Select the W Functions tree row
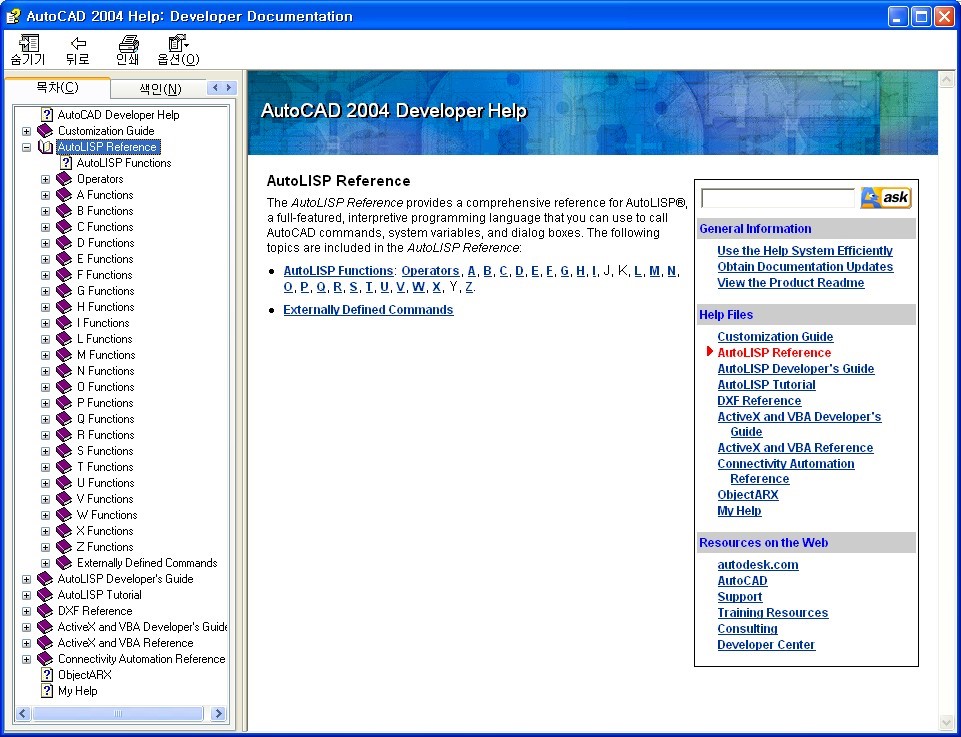 (x=107, y=515)
